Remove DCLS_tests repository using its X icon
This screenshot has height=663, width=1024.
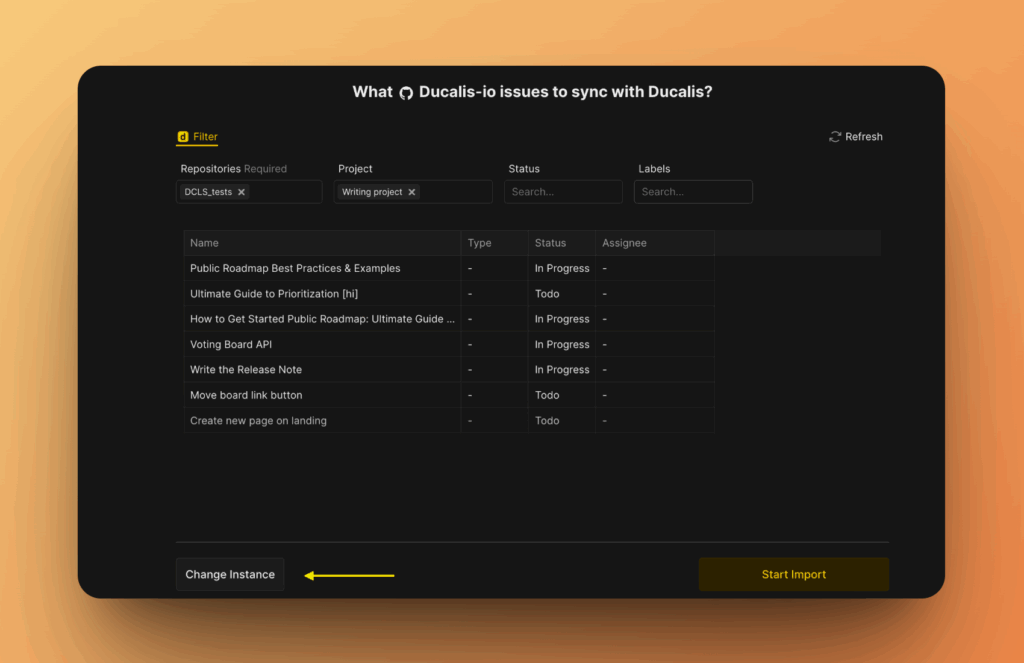tap(241, 191)
